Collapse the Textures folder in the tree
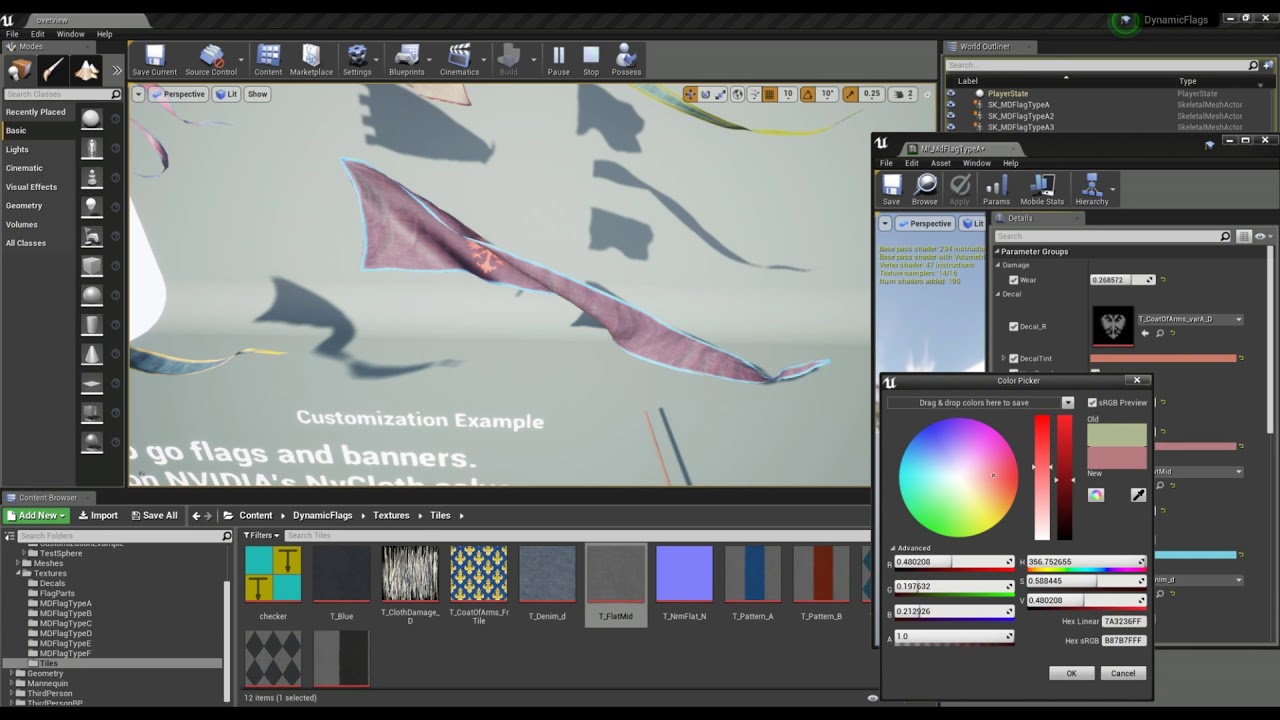This screenshot has height=720, width=1280. pos(18,574)
